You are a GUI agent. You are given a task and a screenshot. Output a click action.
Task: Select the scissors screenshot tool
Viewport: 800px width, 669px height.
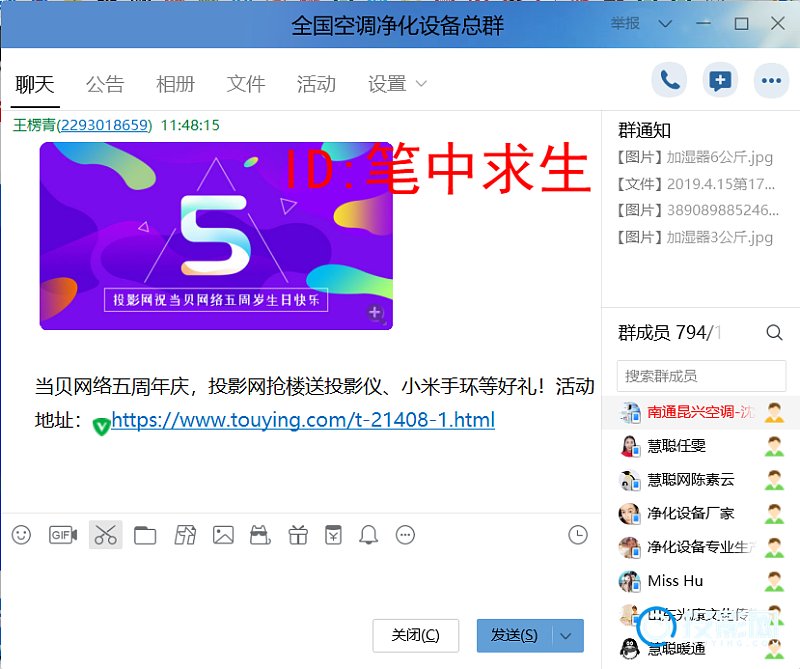tap(106, 535)
